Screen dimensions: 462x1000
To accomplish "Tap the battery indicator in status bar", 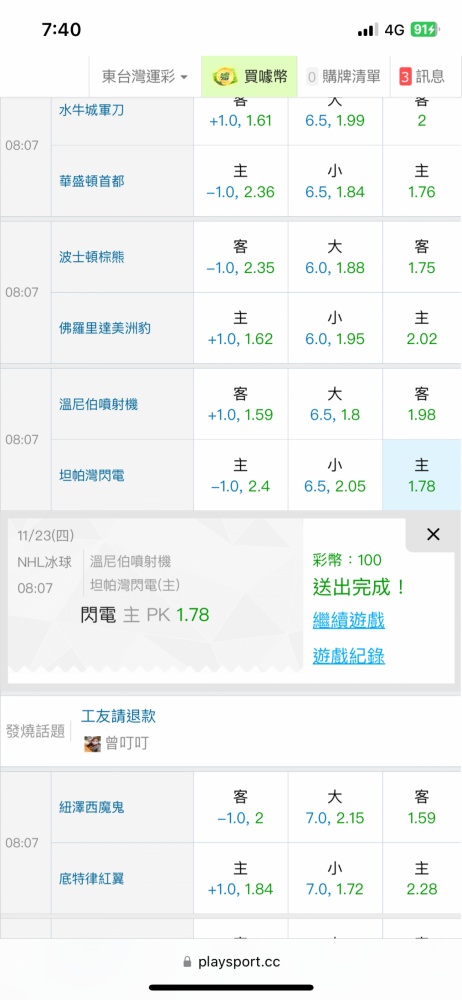I will point(424,30).
